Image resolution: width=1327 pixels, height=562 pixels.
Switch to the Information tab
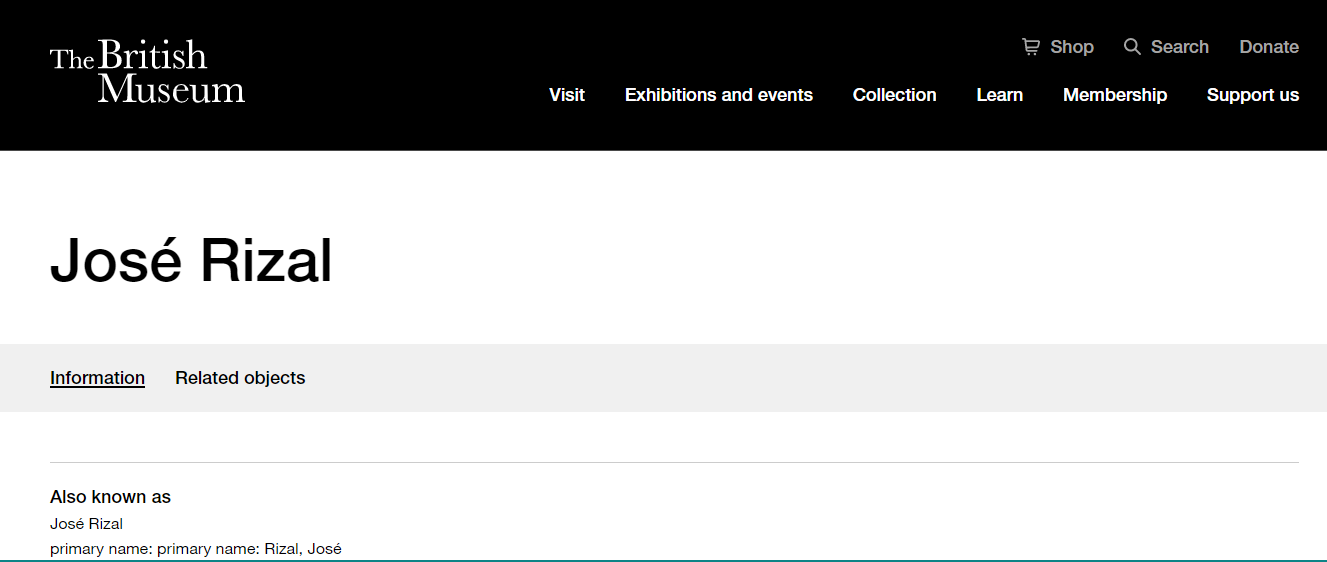(x=97, y=378)
